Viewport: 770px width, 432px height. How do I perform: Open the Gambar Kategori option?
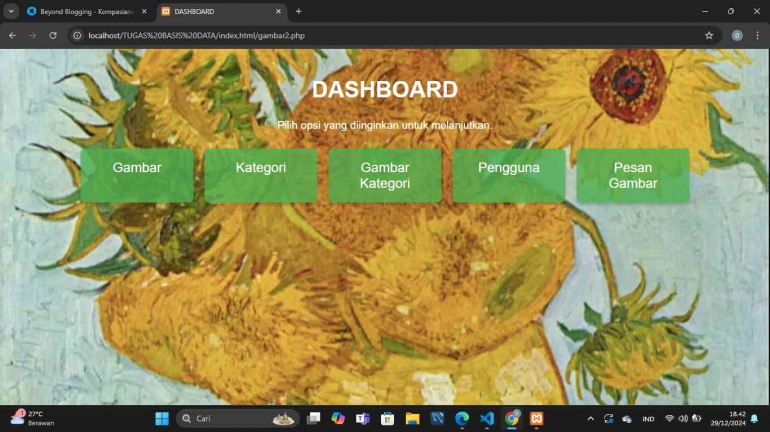click(385, 175)
